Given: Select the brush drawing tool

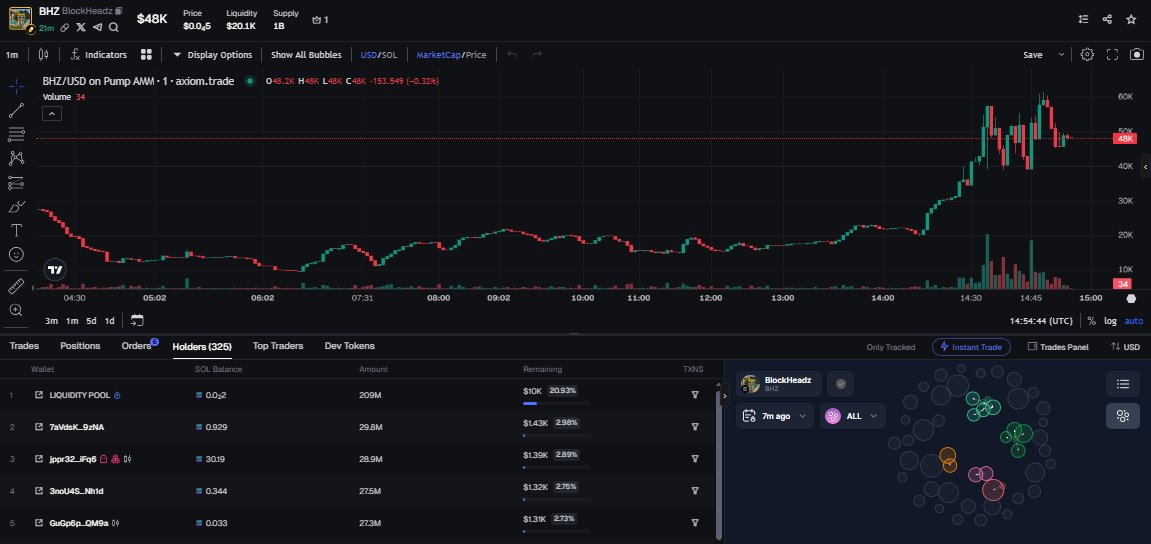Looking at the screenshot, I should click(16, 206).
